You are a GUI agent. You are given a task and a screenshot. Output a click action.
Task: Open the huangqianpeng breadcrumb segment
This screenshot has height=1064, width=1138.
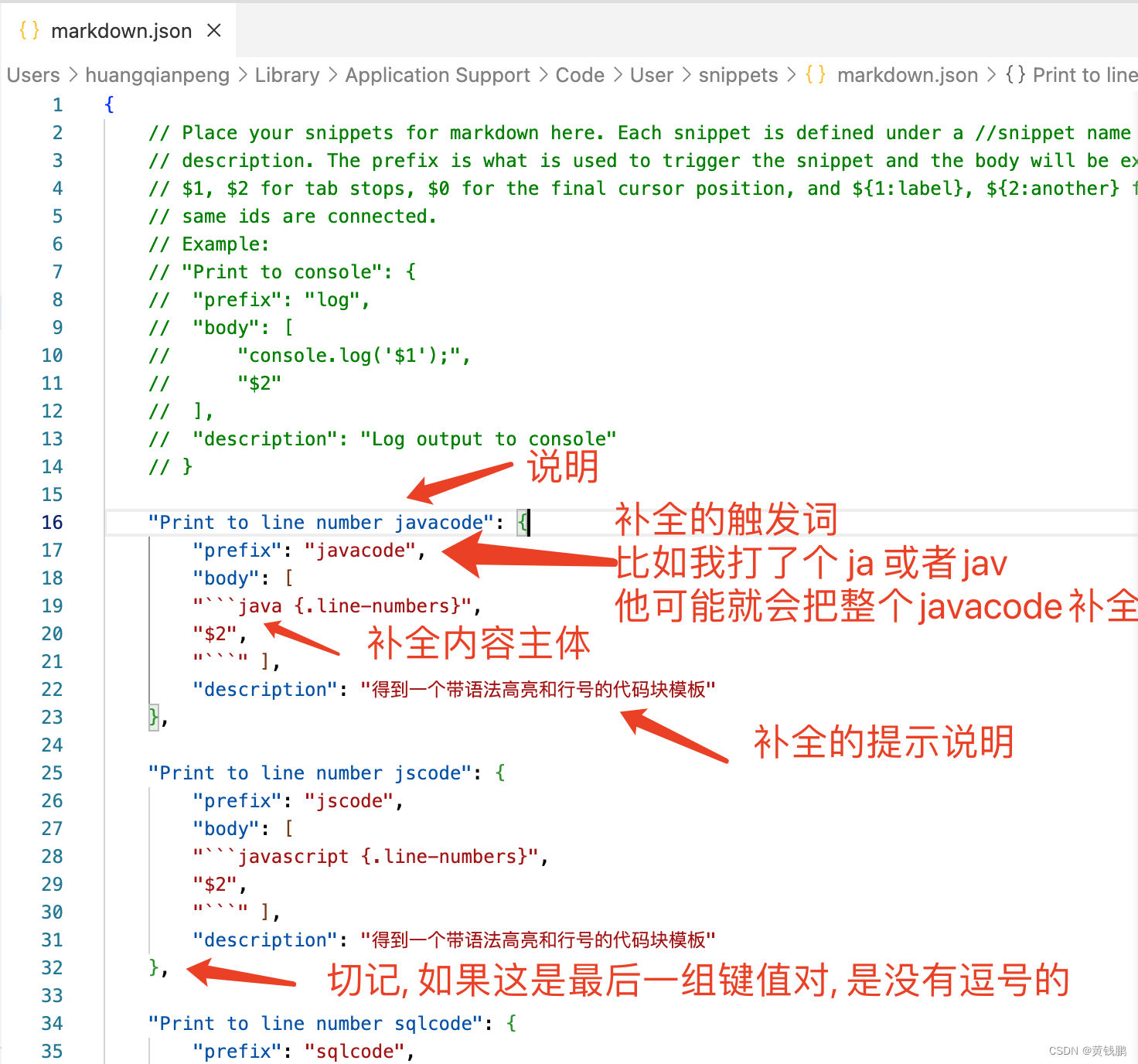point(157,75)
